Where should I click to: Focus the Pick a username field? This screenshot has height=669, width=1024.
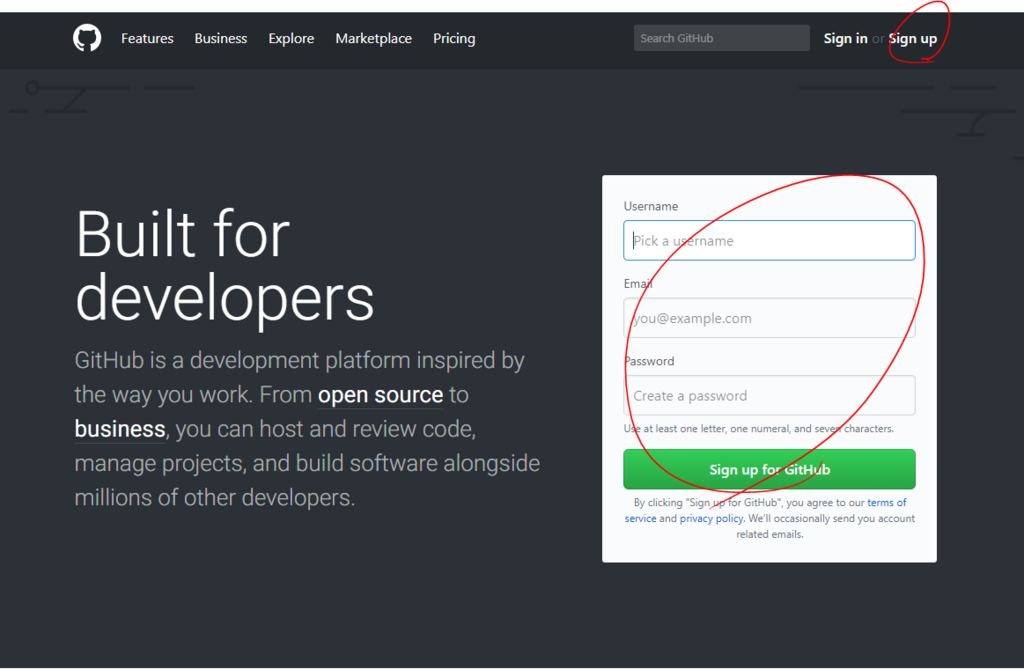769,240
